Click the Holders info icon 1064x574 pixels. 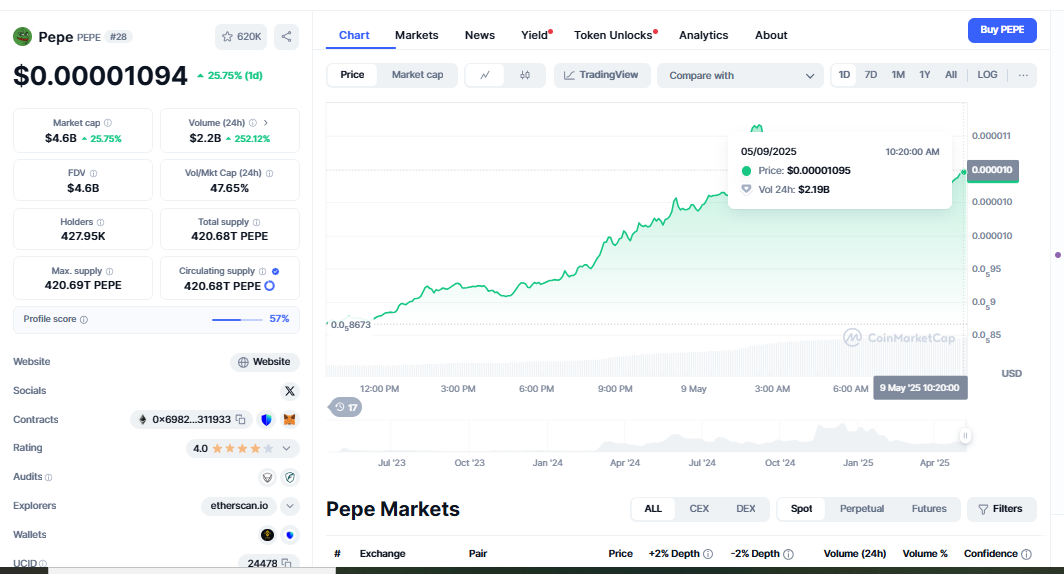click(x=100, y=222)
